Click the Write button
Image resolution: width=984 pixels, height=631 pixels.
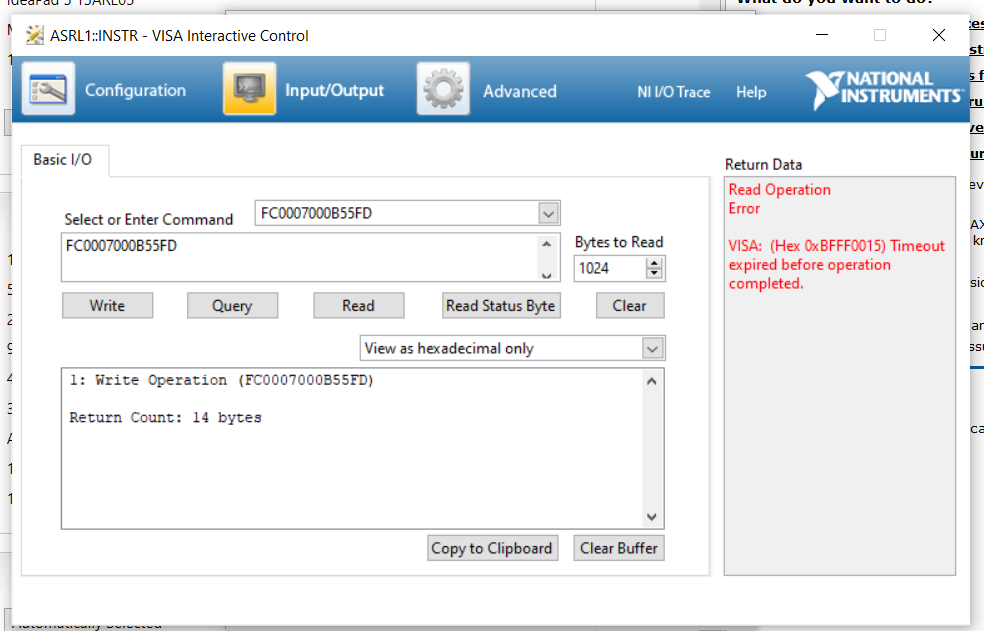point(107,306)
